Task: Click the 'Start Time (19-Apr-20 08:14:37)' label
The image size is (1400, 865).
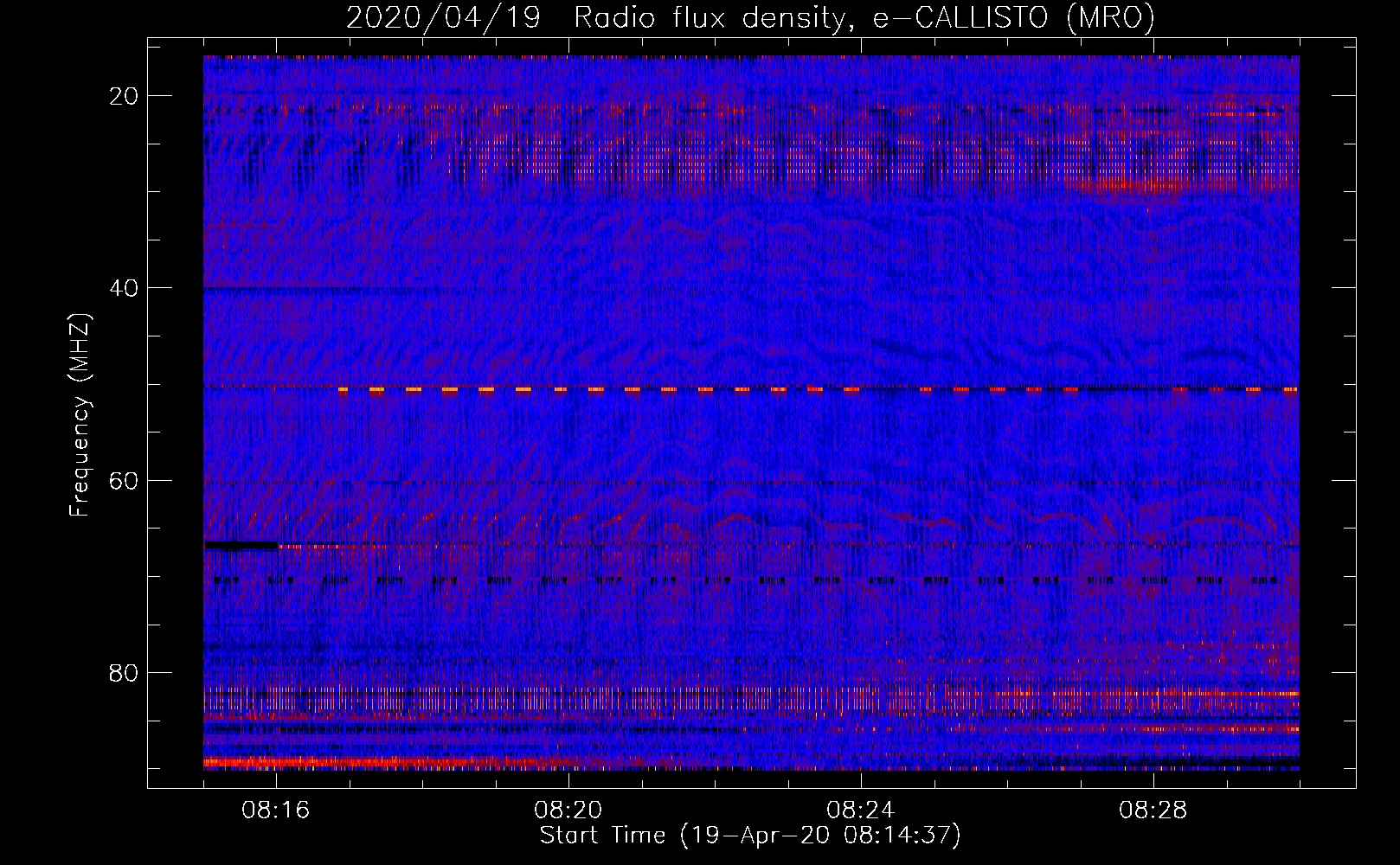Action: 750,836
